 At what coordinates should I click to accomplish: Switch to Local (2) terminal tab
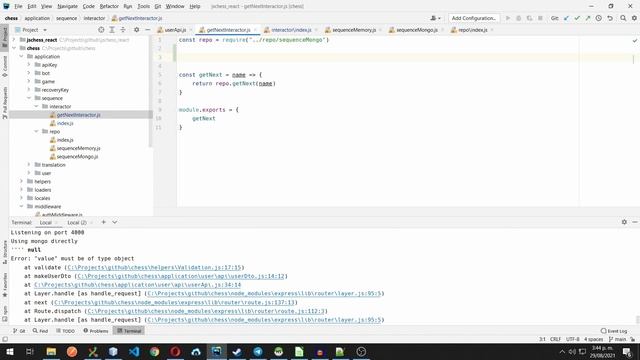[x=77, y=222]
